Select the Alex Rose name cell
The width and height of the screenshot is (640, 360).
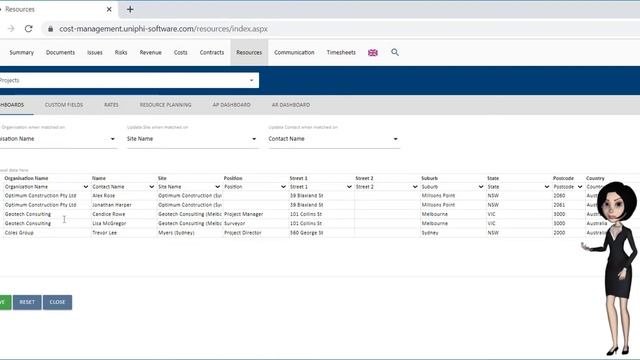[123, 196]
